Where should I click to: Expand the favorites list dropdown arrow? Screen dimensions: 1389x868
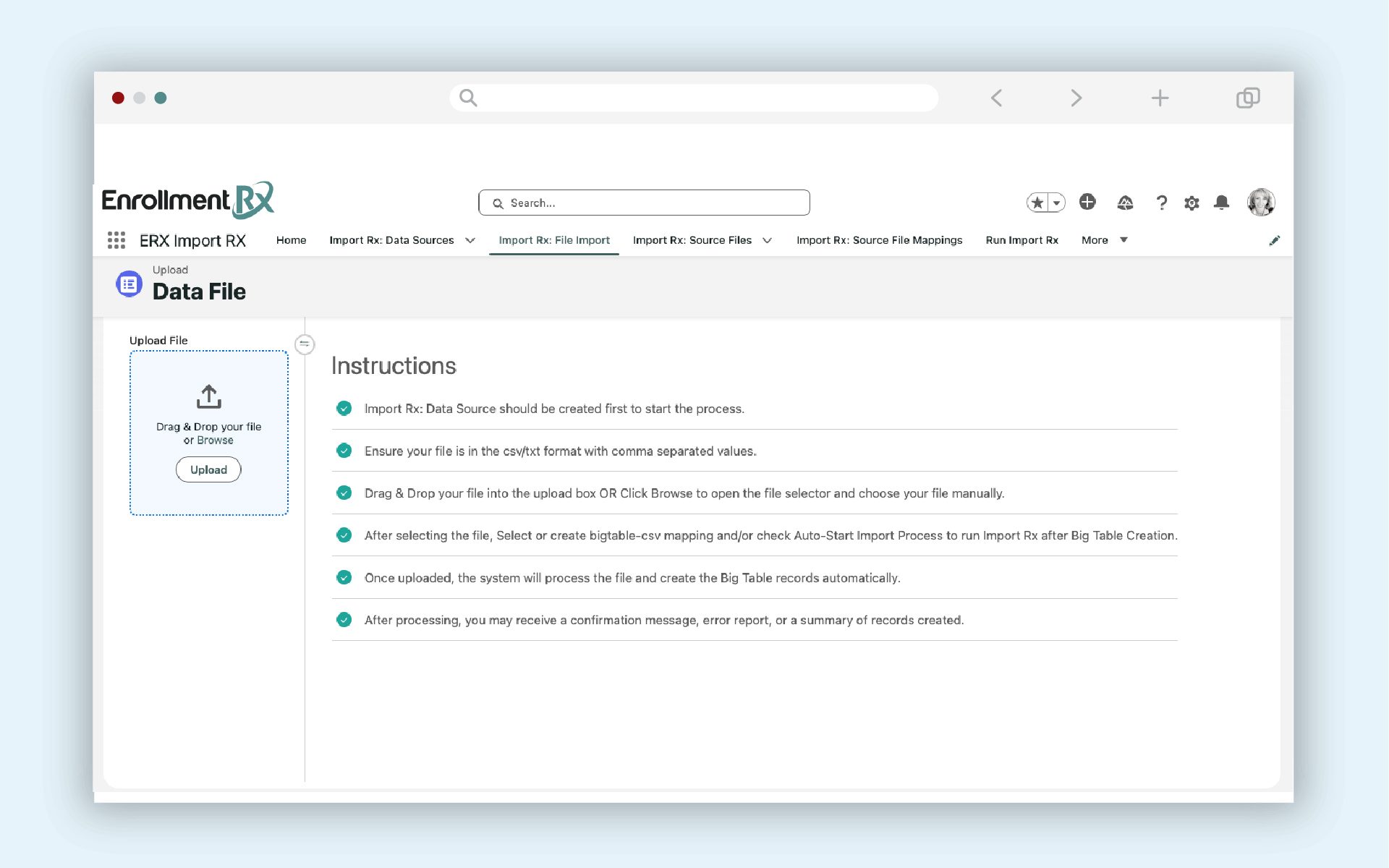point(1056,203)
